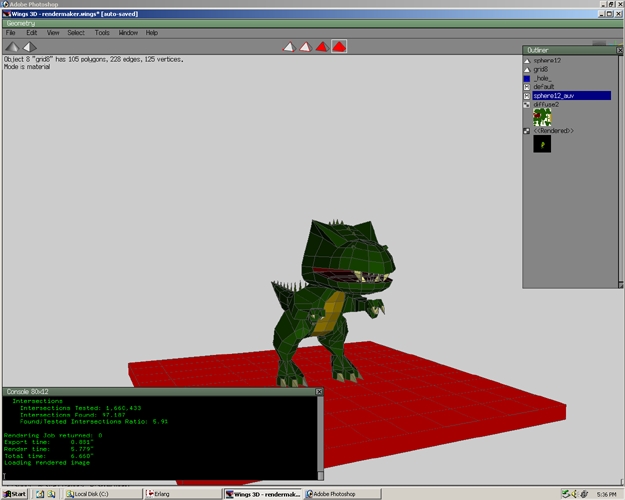
Task: Select sphere12 object in Outliner
Action: [547, 61]
